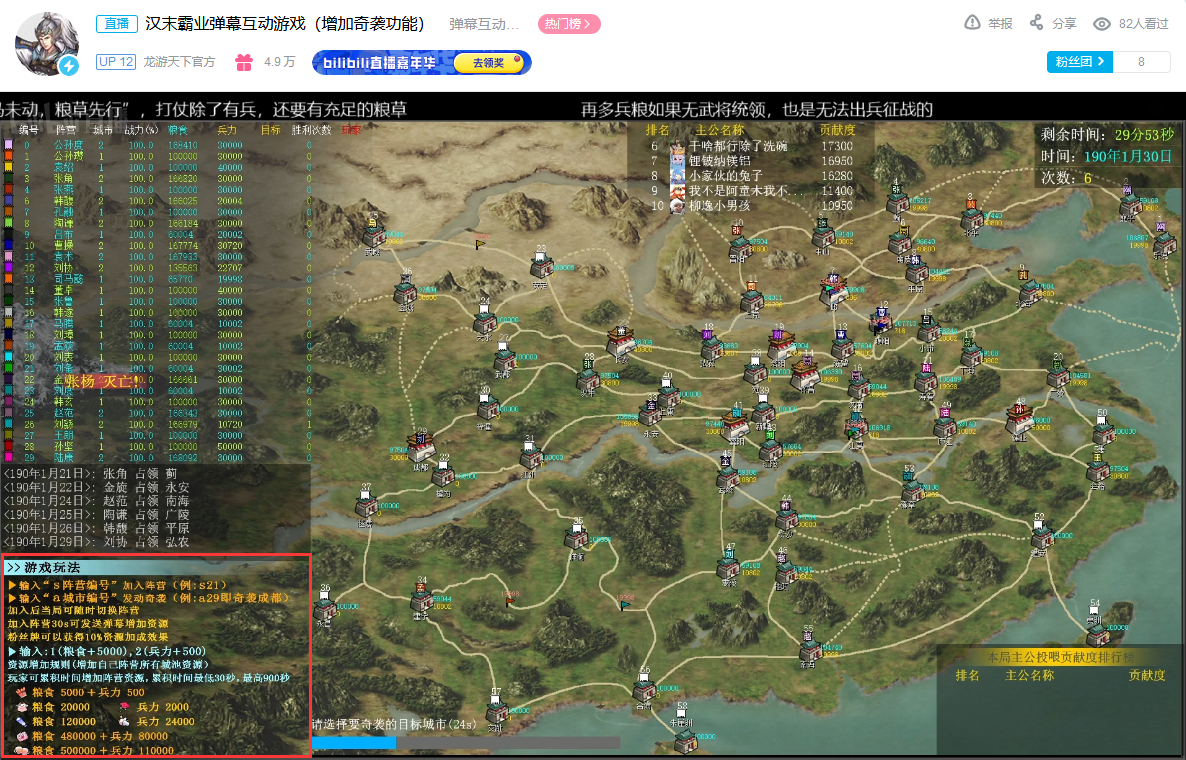Viewport: 1186px width, 760px height.
Task: Click the report (举报) warning icon
Action: click(973, 23)
